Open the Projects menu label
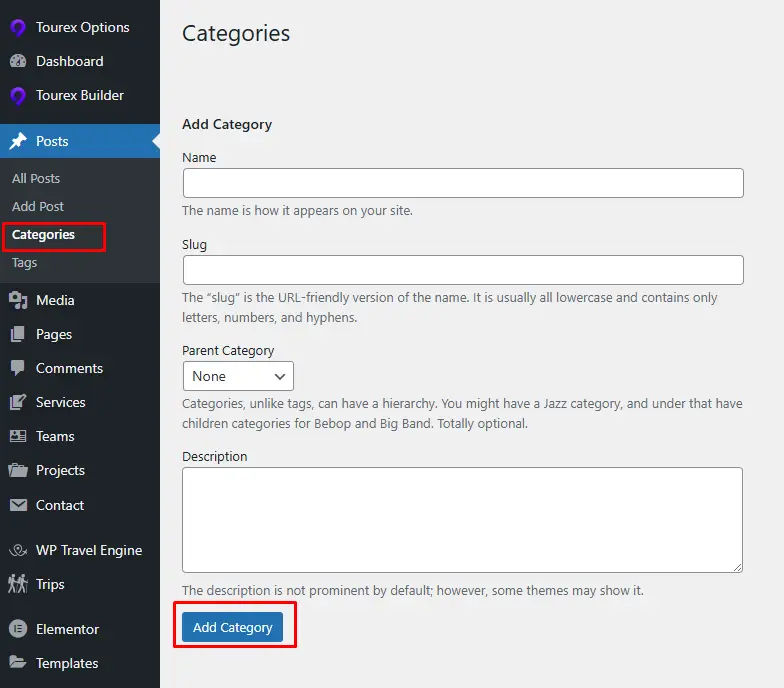 [x=60, y=470]
